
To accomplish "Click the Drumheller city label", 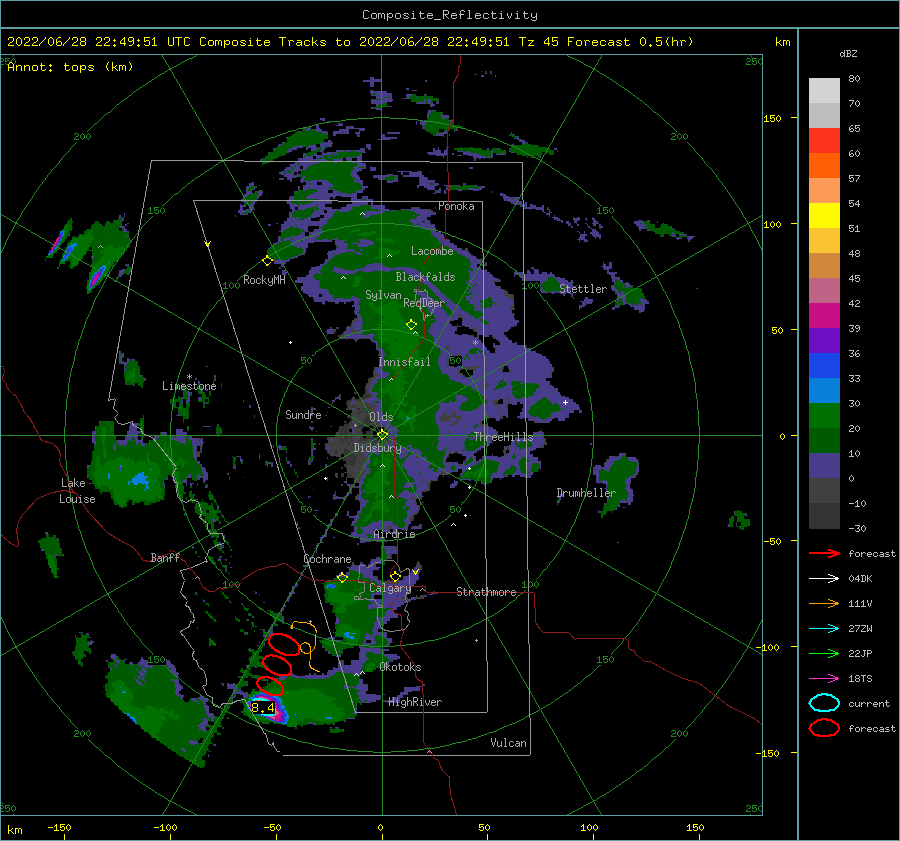I will tap(586, 493).
